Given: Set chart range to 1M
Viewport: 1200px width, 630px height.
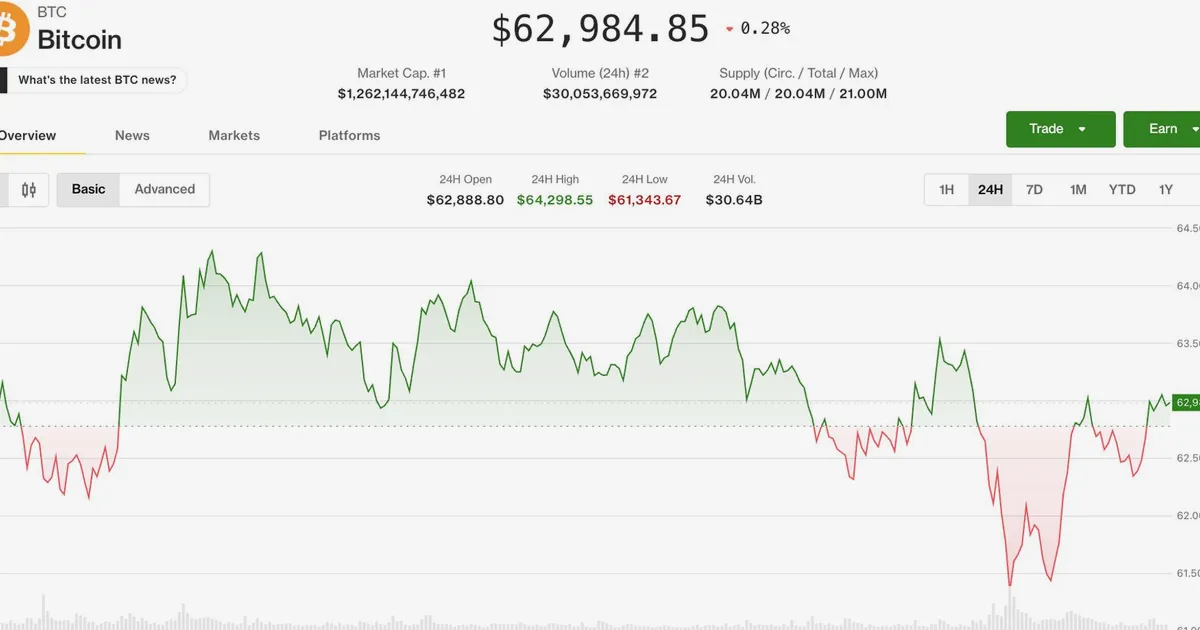Looking at the screenshot, I should click(x=1078, y=189).
